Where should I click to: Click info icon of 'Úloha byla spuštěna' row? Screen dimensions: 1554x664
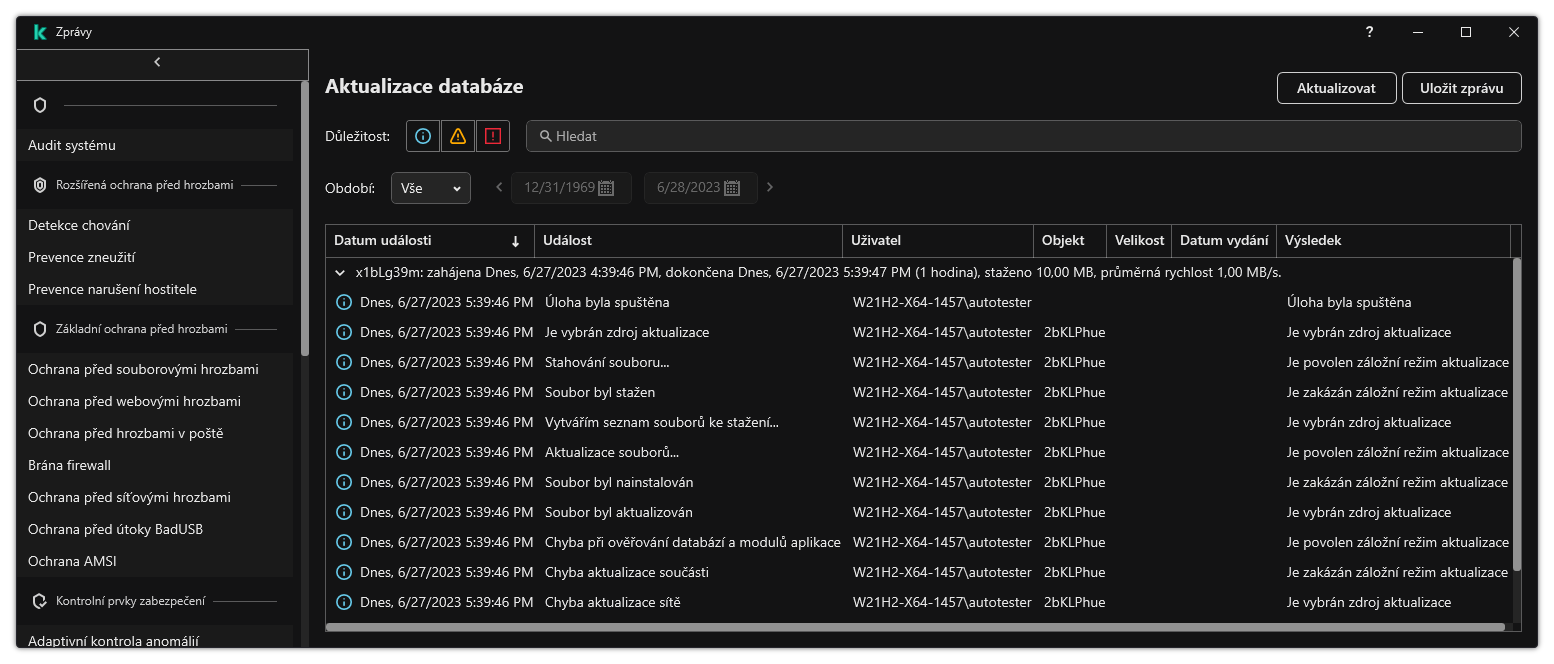(x=344, y=302)
